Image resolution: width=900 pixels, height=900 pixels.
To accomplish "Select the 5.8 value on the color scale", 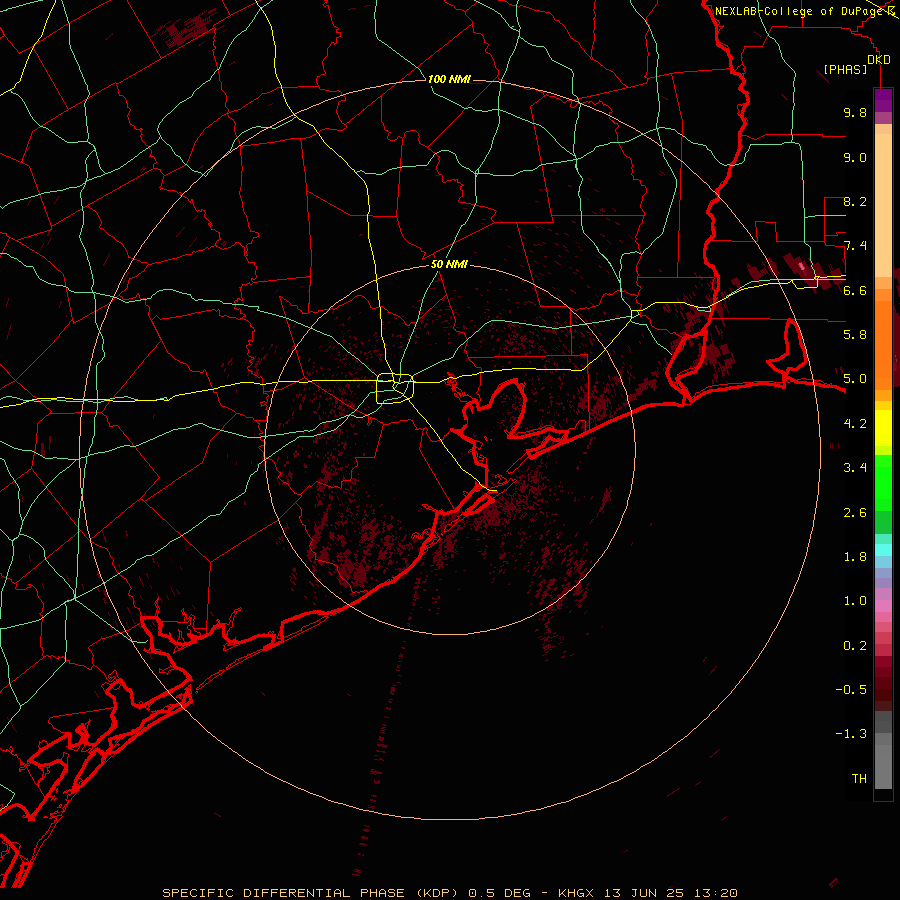I will click(x=855, y=335).
